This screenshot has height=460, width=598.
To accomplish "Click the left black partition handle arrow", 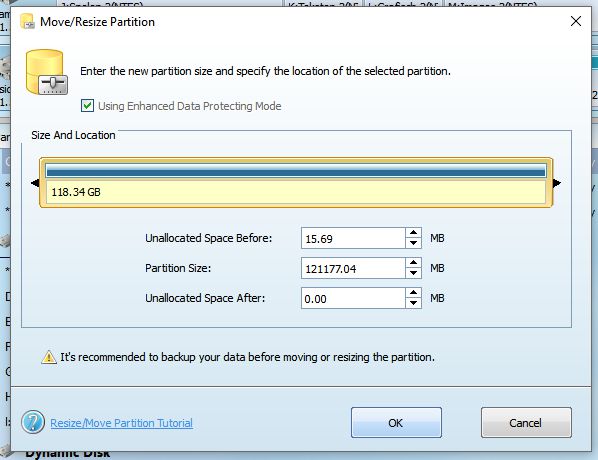I will point(35,183).
